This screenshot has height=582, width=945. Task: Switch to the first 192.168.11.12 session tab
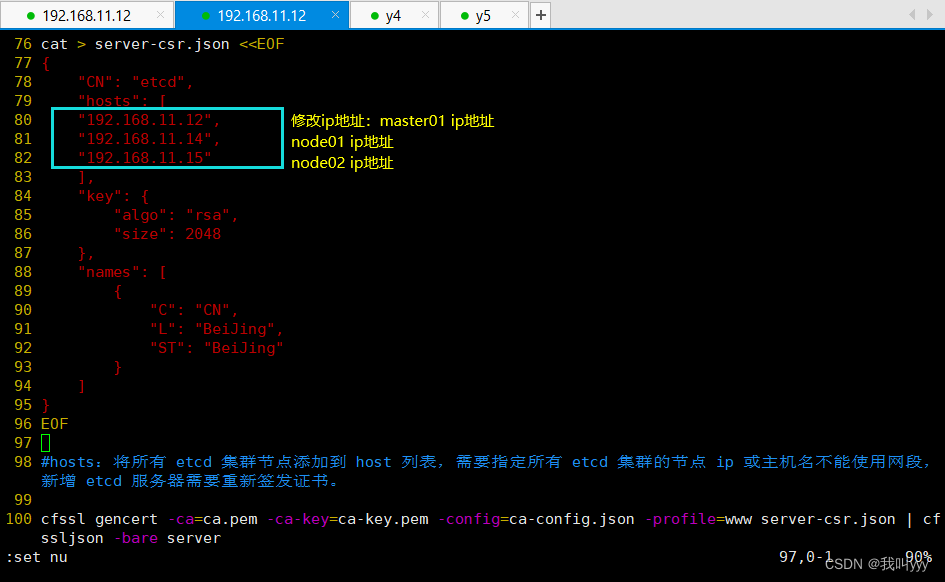(x=86, y=15)
